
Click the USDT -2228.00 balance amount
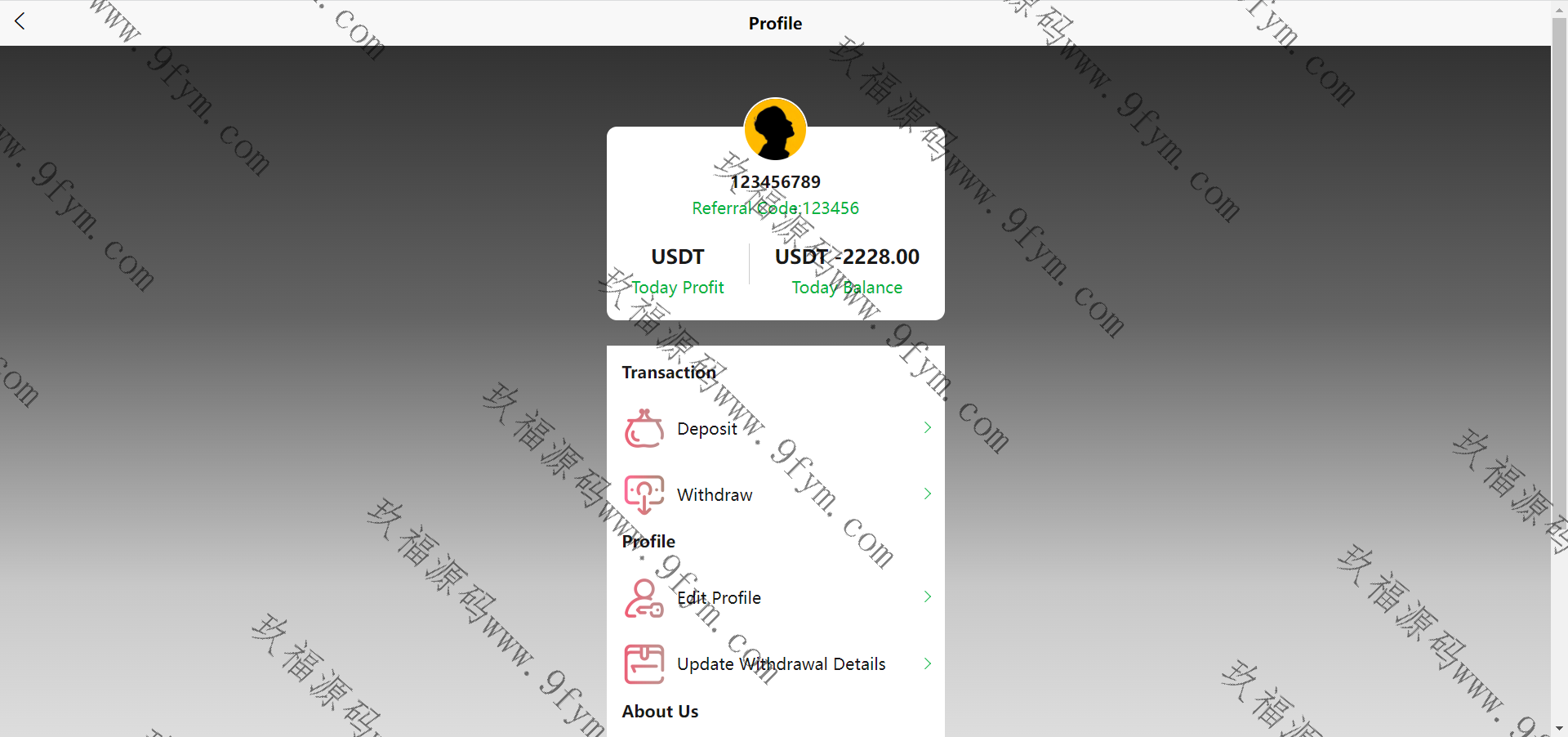pyautogui.click(x=847, y=257)
